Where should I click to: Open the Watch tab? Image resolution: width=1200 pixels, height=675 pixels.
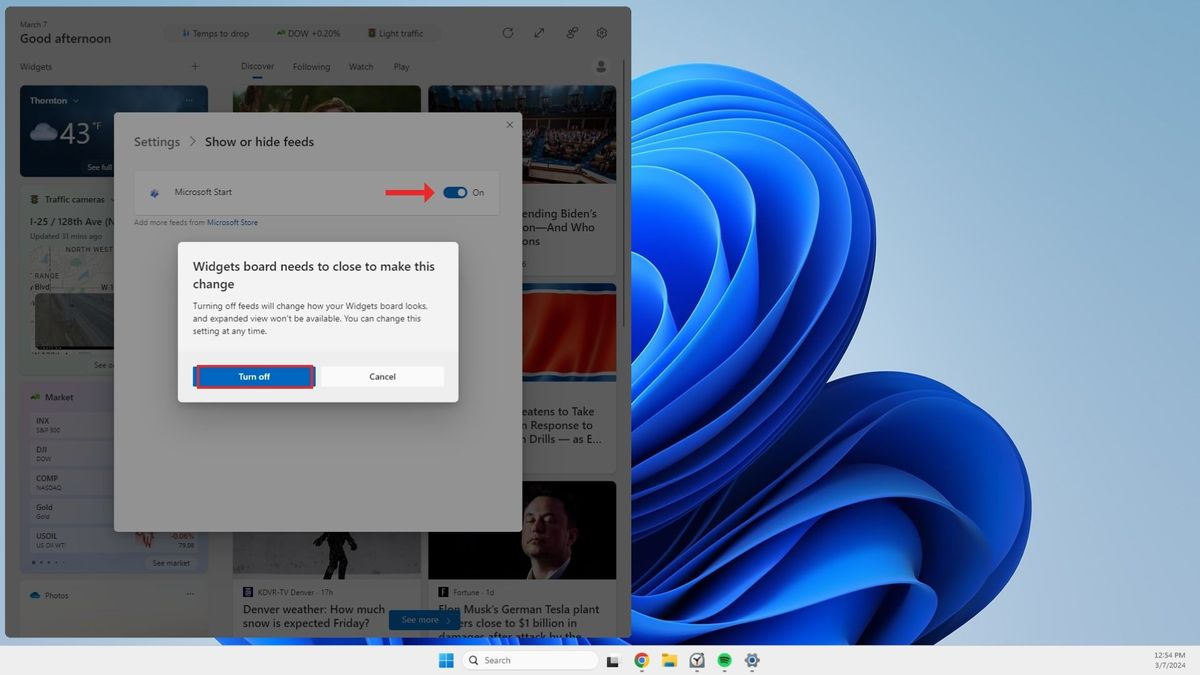(361, 66)
